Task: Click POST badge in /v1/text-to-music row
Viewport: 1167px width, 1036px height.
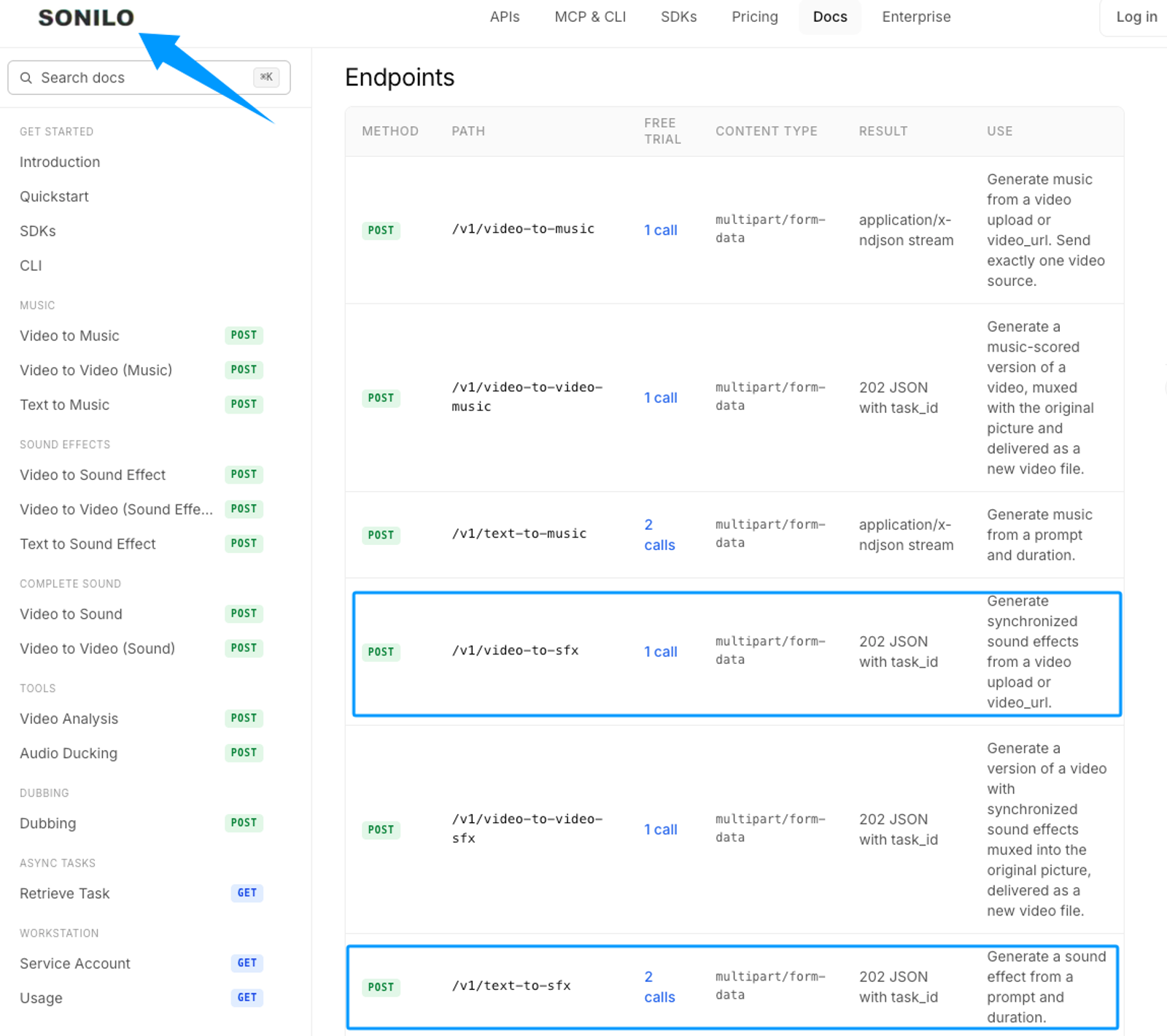Action: click(381, 536)
